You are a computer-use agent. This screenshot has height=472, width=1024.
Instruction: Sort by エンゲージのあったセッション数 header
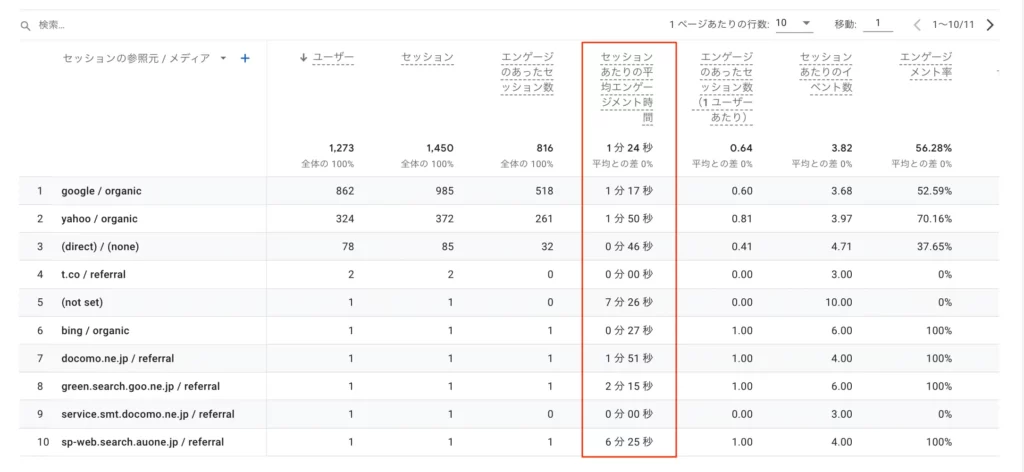[527, 72]
